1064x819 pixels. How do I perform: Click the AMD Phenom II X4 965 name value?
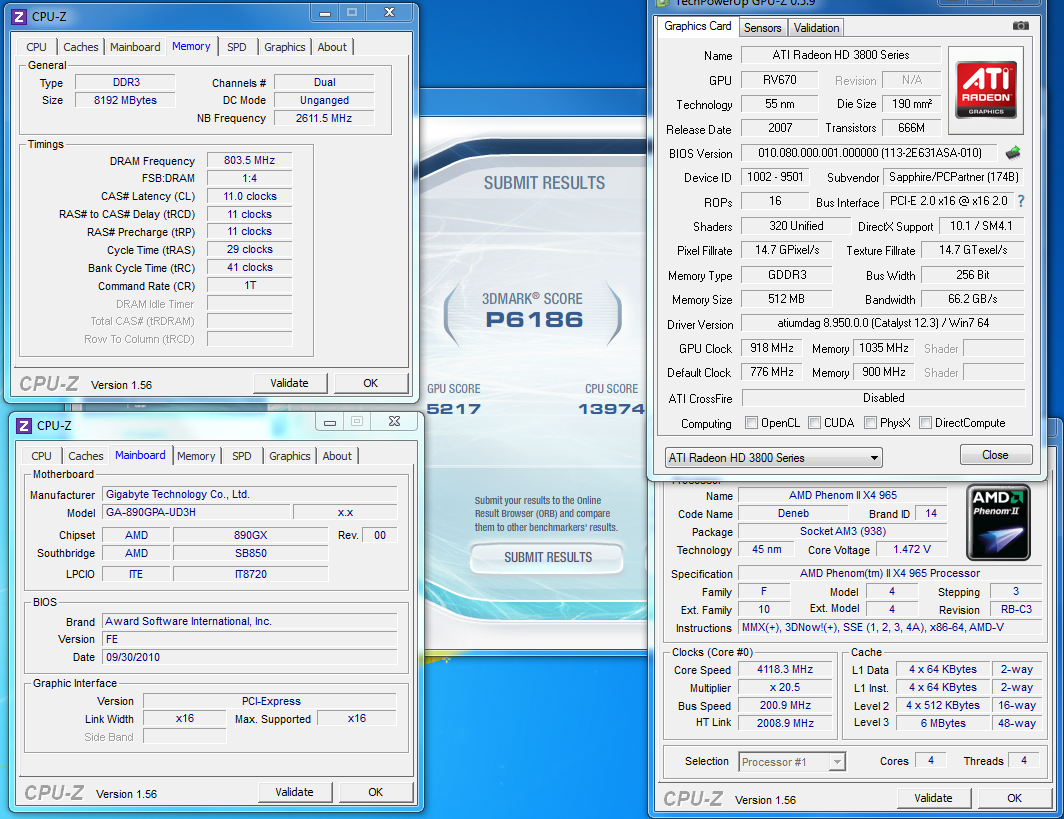coord(843,495)
